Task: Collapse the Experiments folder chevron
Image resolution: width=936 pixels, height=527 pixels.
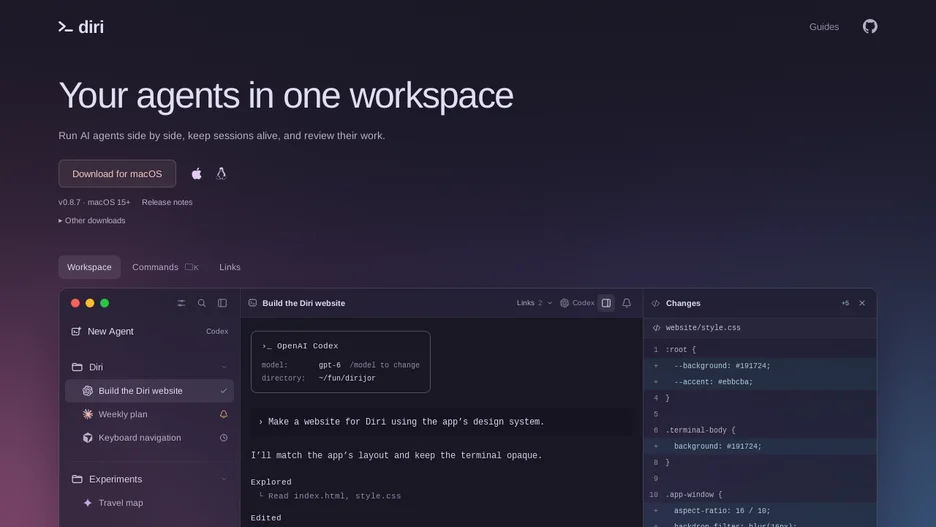Action: point(224,479)
